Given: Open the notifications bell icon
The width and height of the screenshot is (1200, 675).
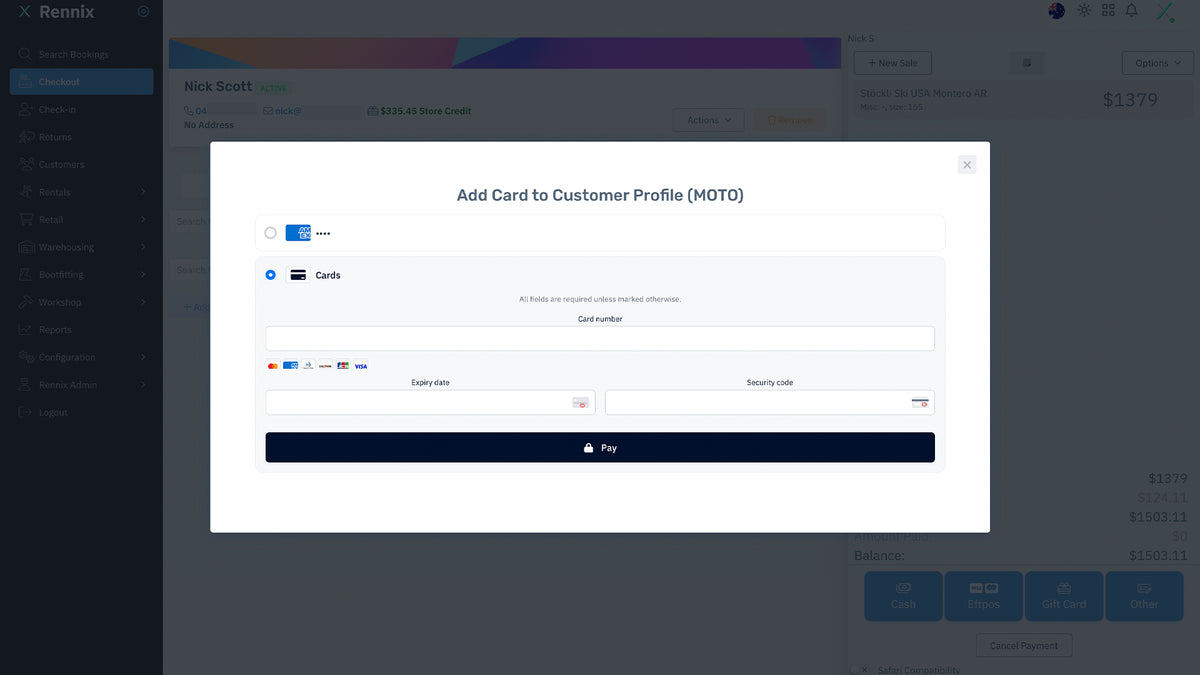Looking at the screenshot, I should 1132,11.
